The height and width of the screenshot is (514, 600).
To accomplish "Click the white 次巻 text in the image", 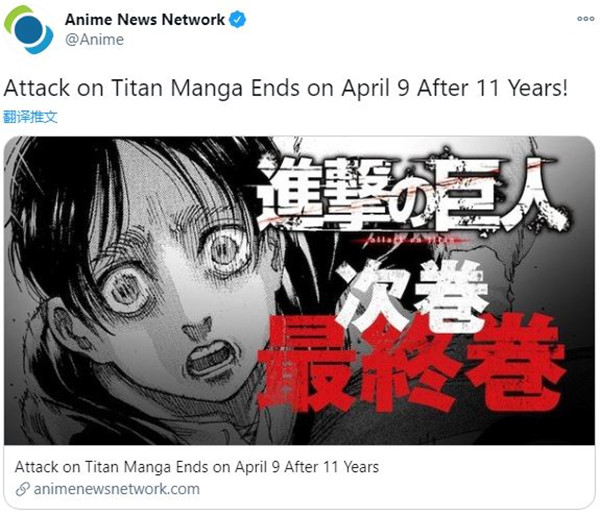I will 411,295.
